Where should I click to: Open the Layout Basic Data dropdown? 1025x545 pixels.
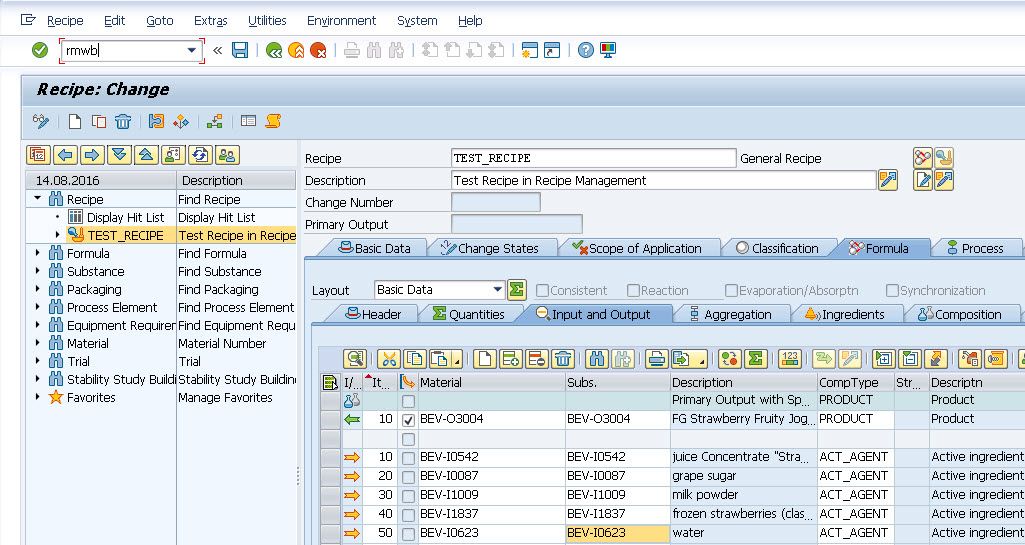tap(497, 290)
